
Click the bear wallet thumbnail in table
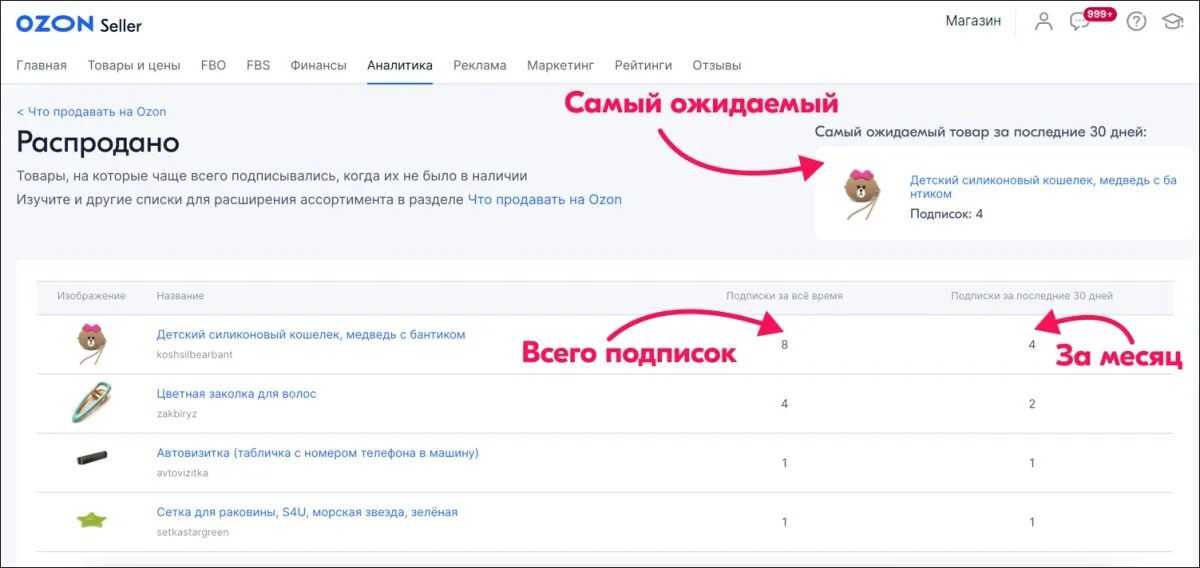pyautogui.click(x=92, y=343)
